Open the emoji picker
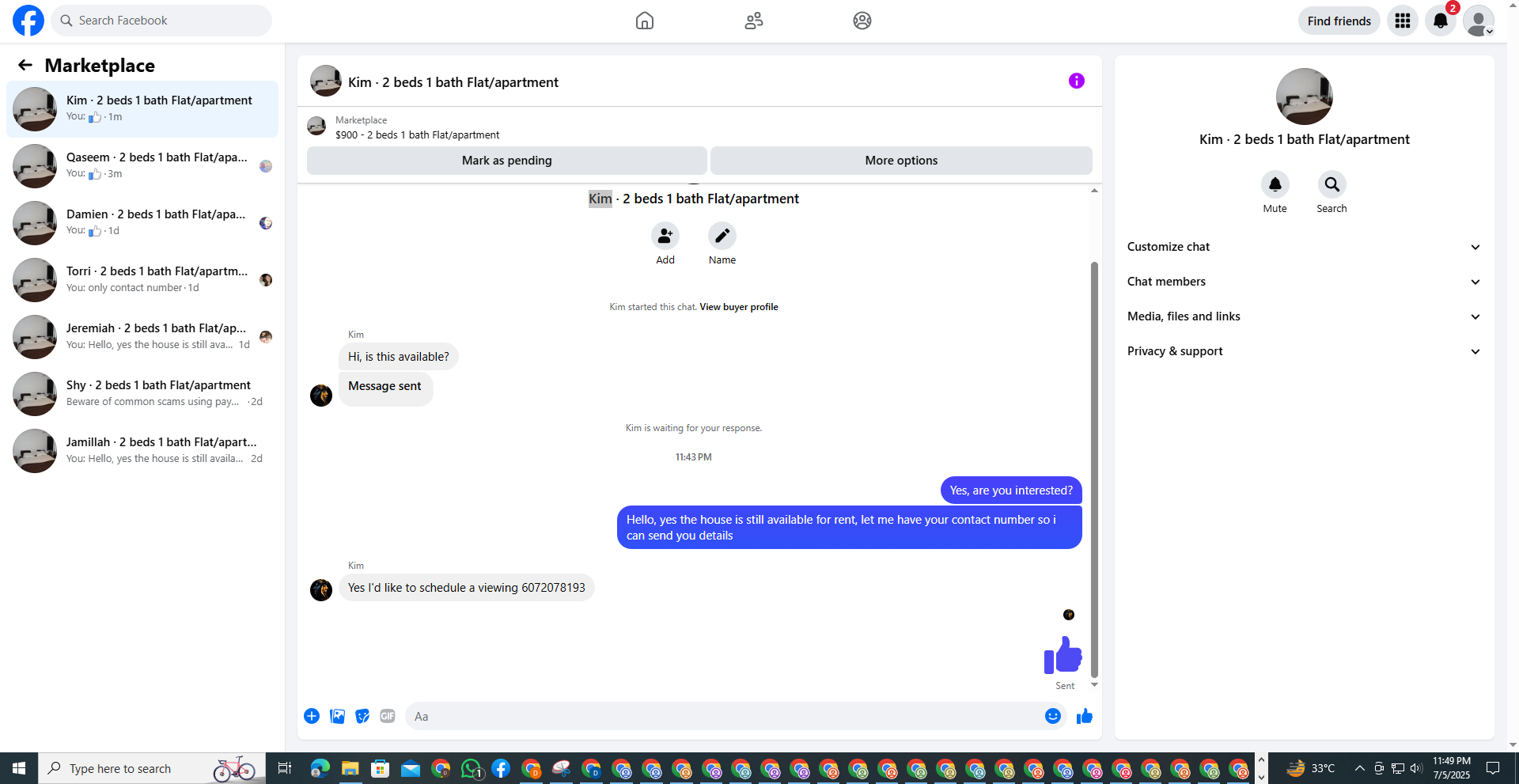Screen dimensions: 1519x784 click(1053, 716)
